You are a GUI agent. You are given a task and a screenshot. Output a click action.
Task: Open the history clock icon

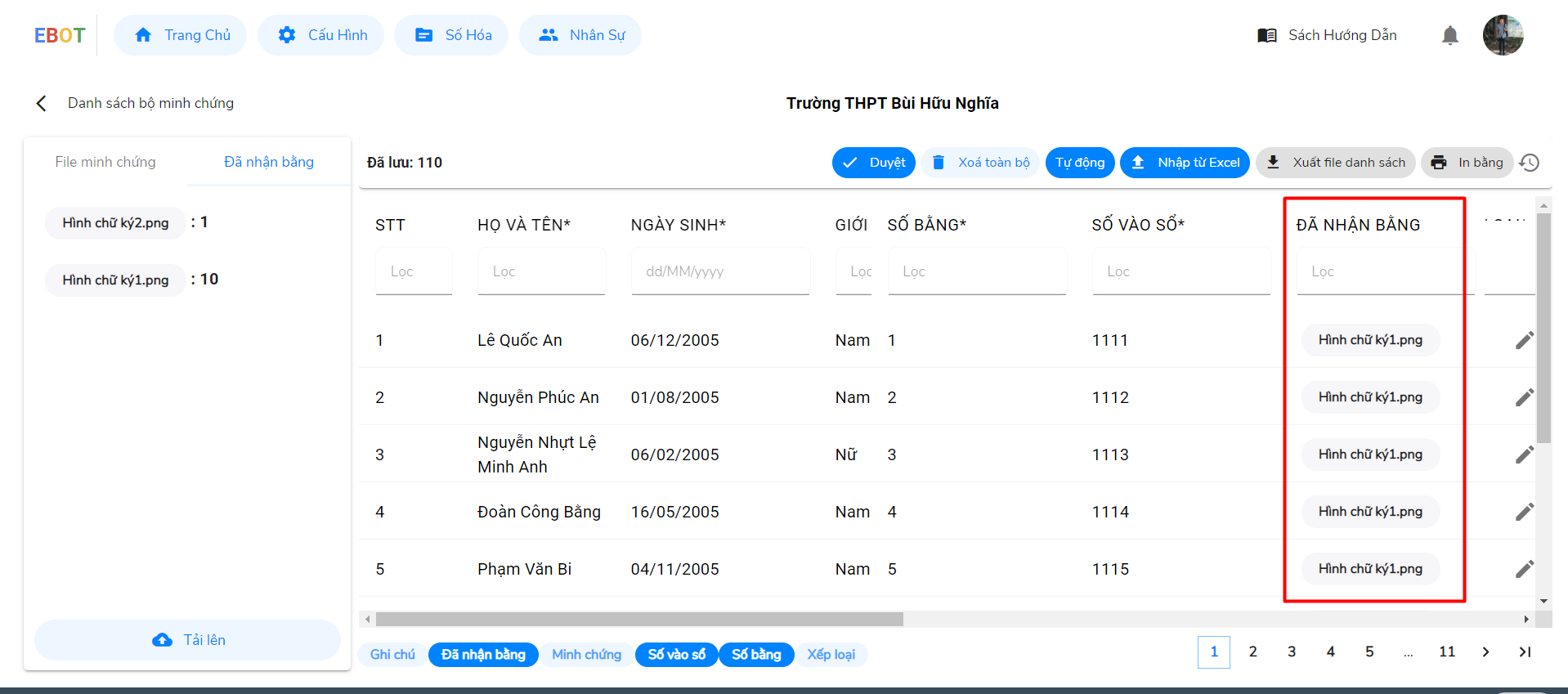[x=1529, y=163]
